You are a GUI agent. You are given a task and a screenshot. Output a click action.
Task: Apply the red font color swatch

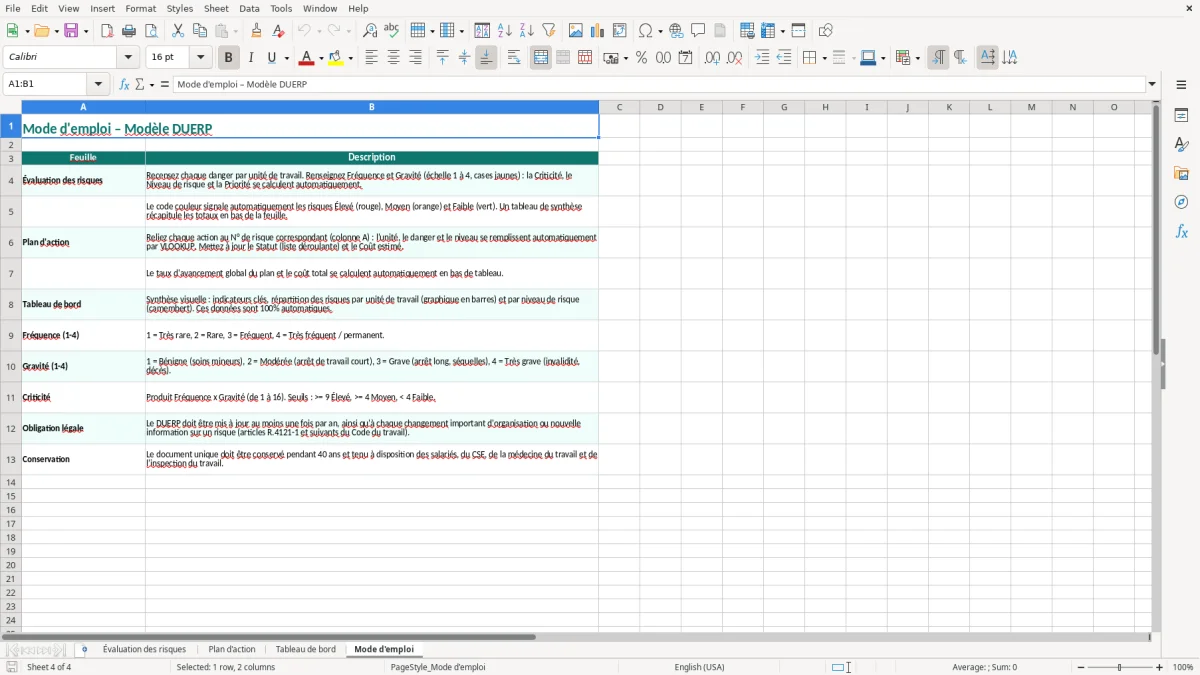point(306,58)
